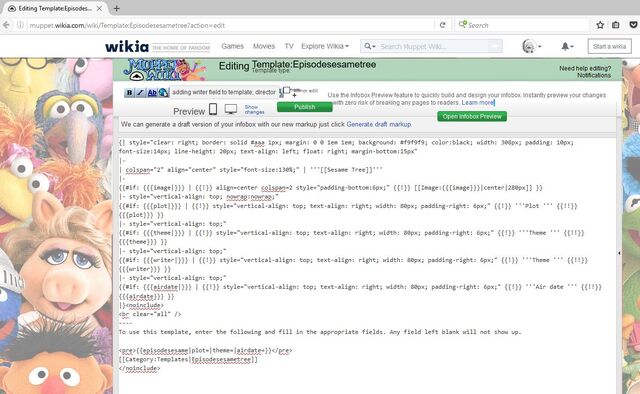Focus the edit summary field

click(224, 92)
